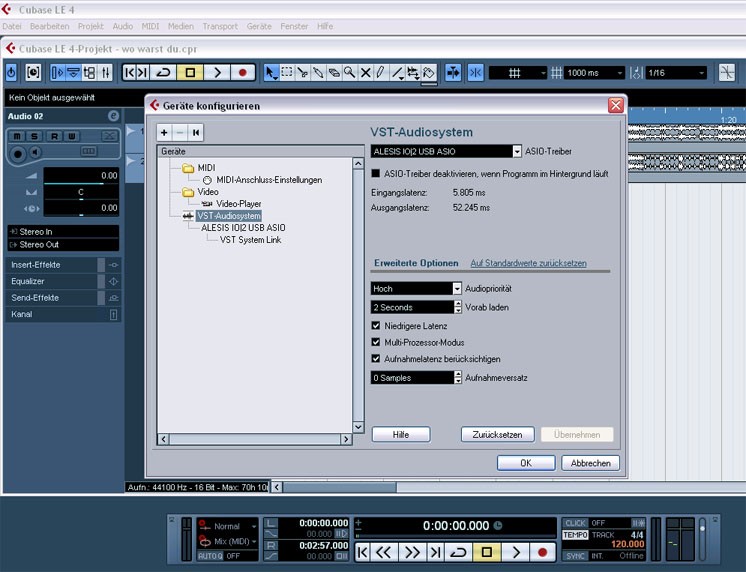
Task: Select the Mute X tool
Action: 365,73
